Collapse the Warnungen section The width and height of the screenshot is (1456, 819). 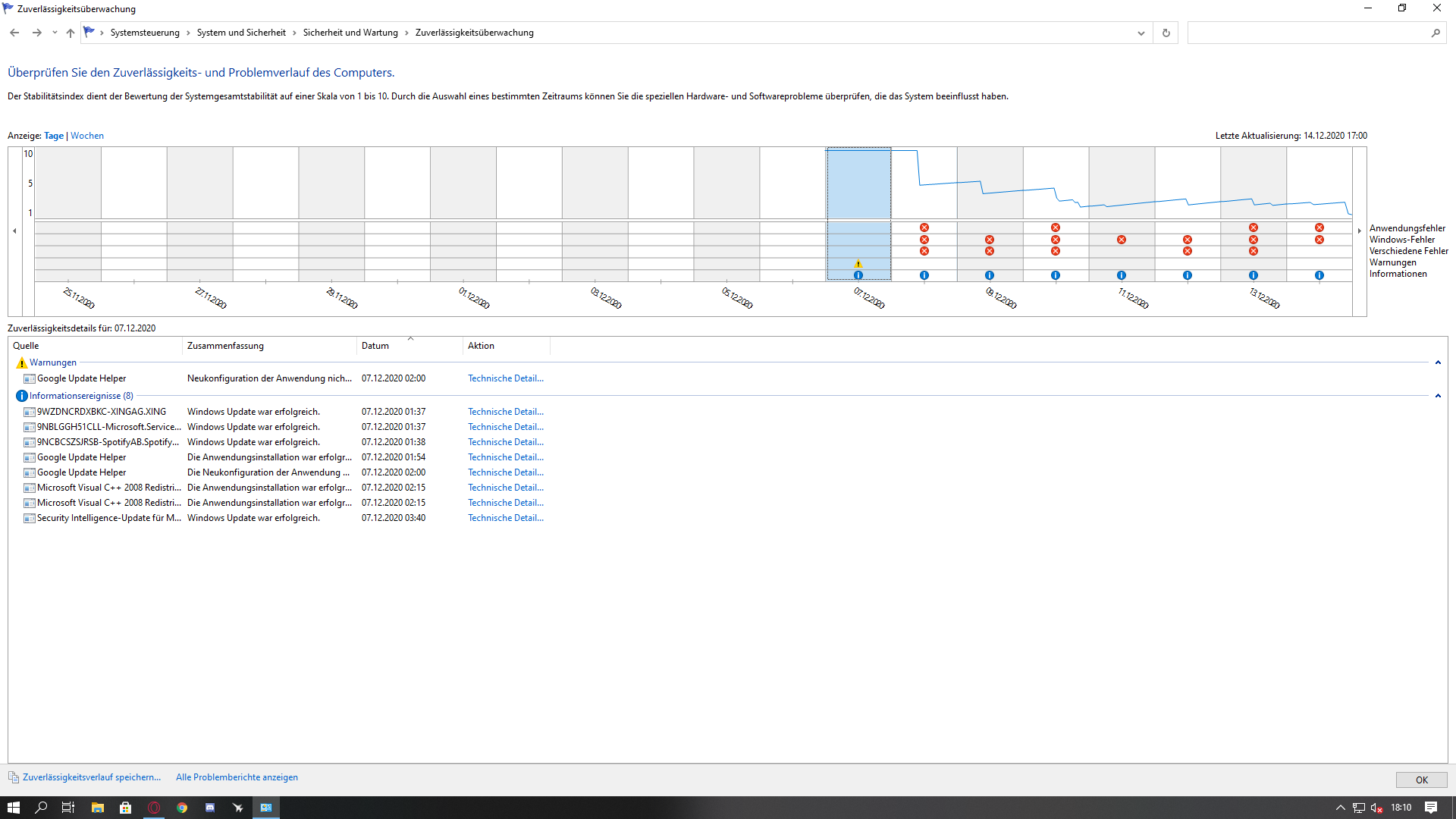coord(1437,362)
